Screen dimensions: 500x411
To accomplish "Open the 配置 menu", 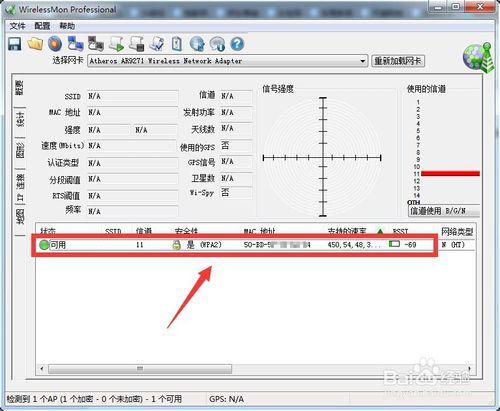I will (42, 26).
